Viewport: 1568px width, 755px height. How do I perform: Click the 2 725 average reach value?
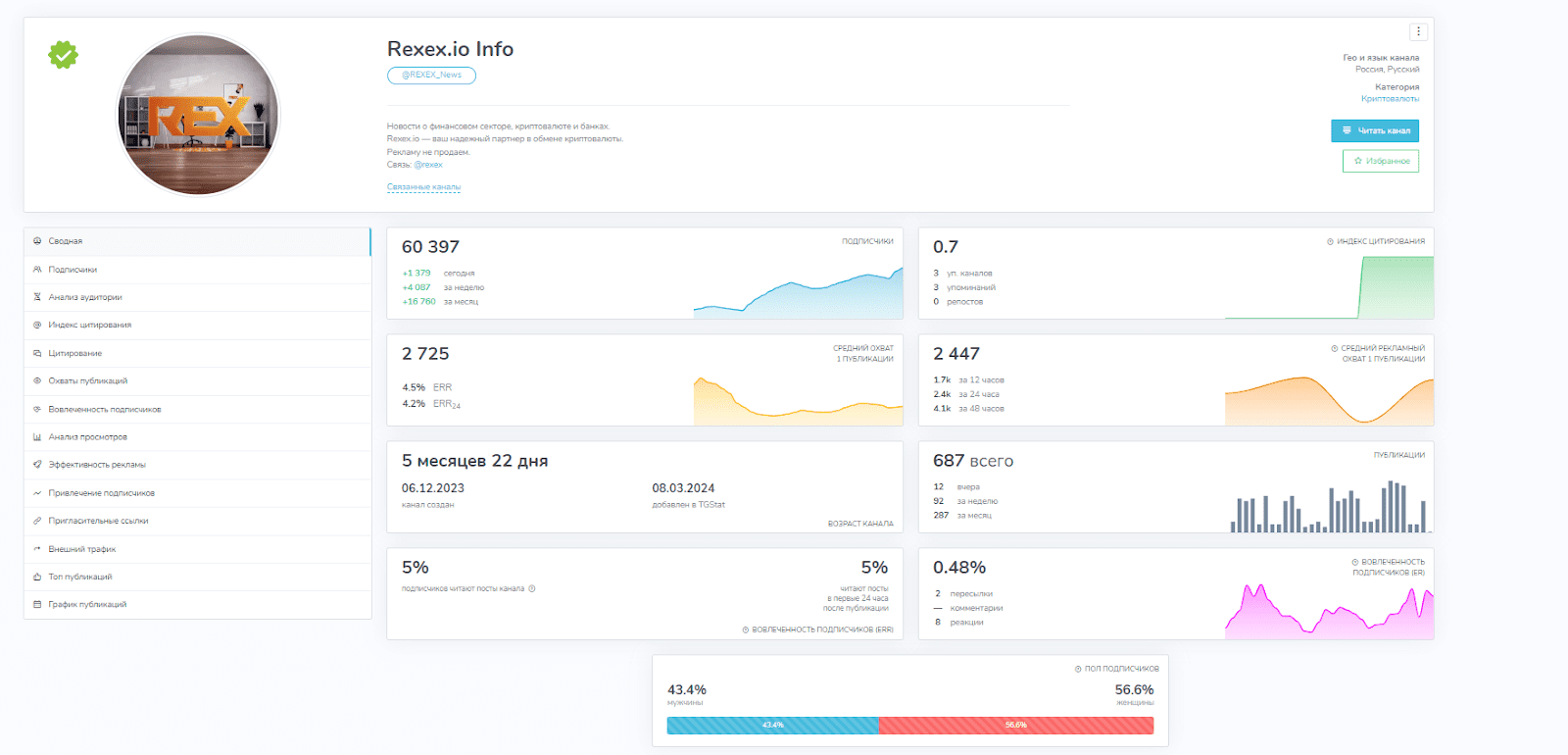[x=425, y=354]
